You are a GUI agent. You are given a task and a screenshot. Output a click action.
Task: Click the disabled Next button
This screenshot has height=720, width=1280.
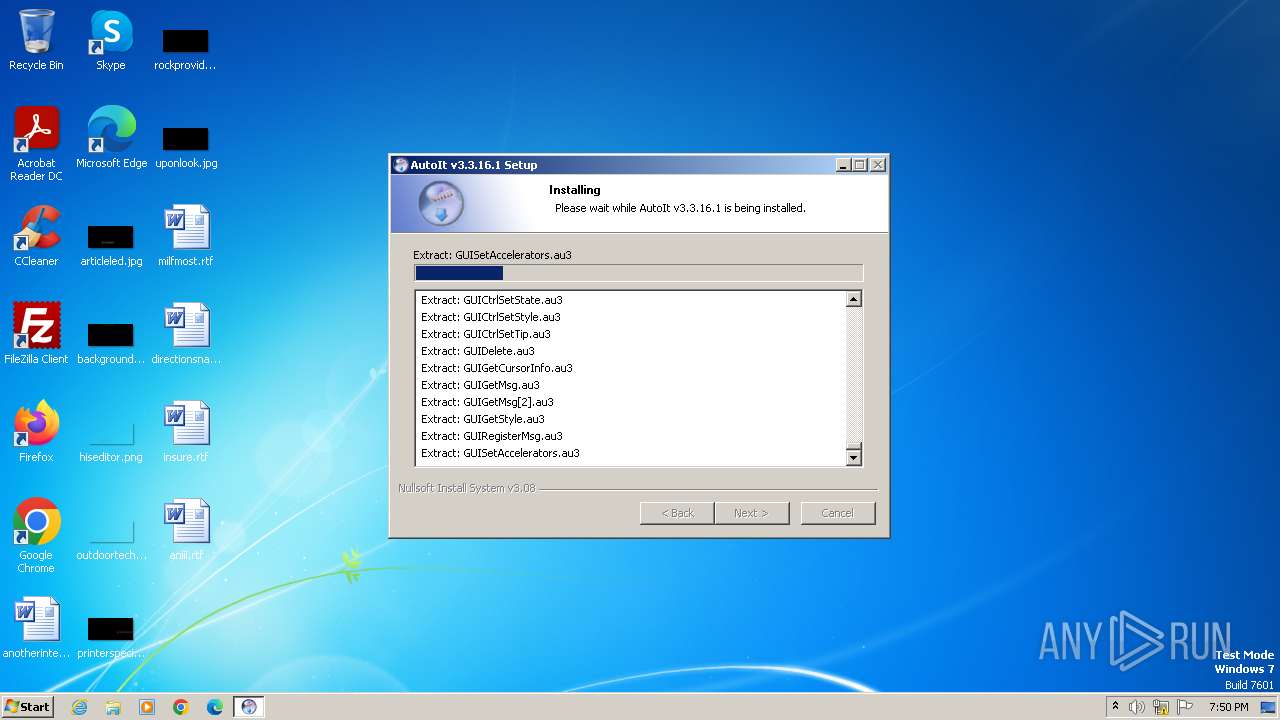click(x=752, y=513)
